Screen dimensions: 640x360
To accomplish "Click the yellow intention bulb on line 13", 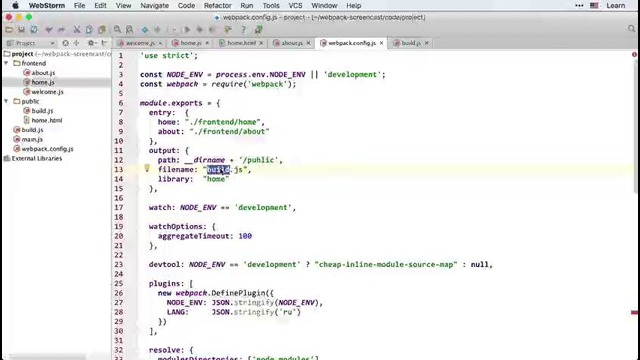I will (147, 168).
